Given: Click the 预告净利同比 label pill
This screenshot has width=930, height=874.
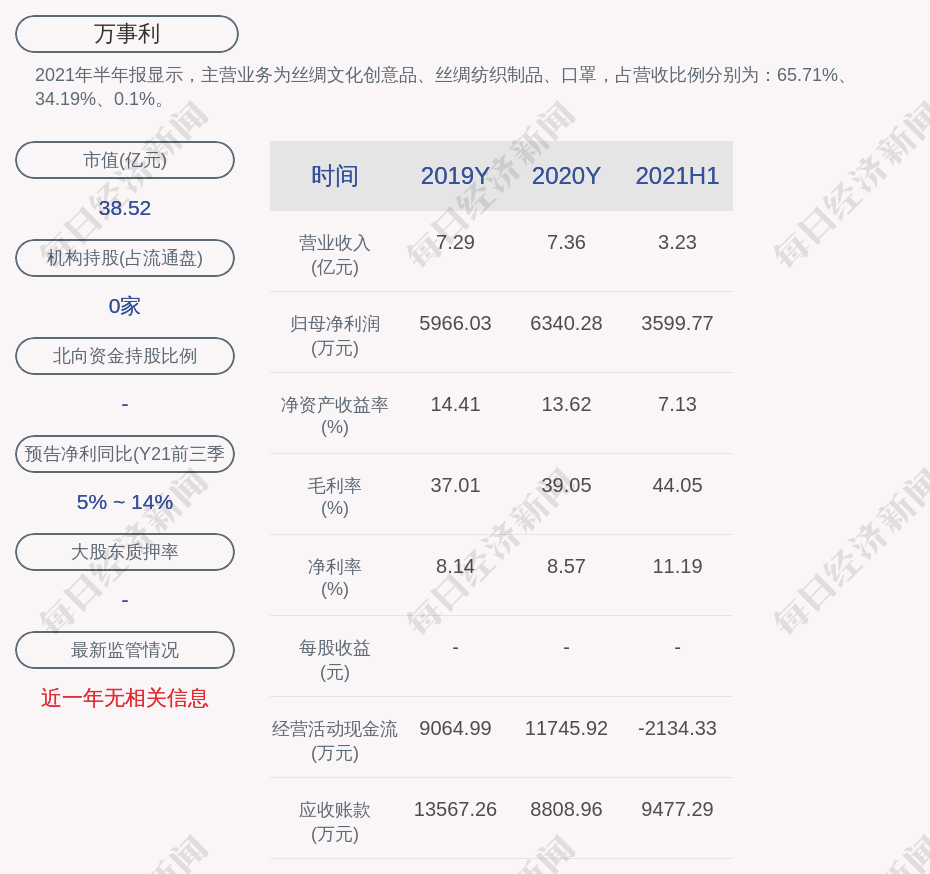Looking at the screenshot, I should click(125, 454).
